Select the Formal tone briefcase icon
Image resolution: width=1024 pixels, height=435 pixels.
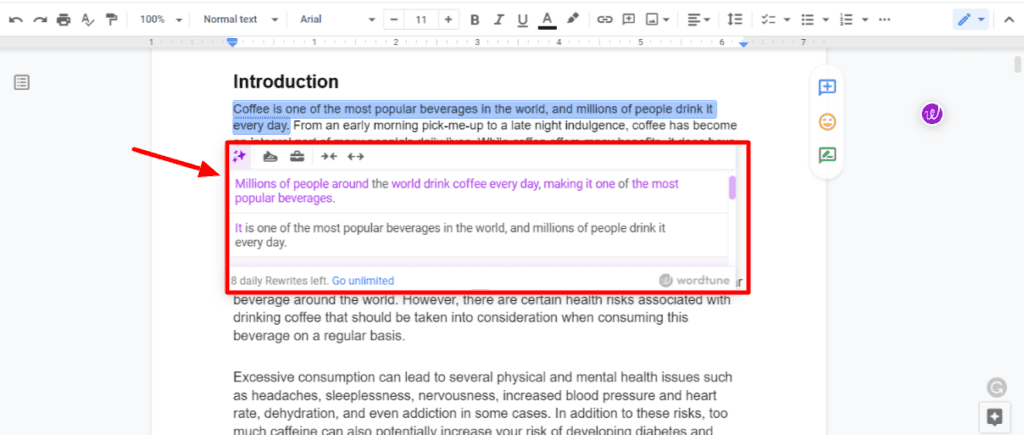[x=297, y=156]
